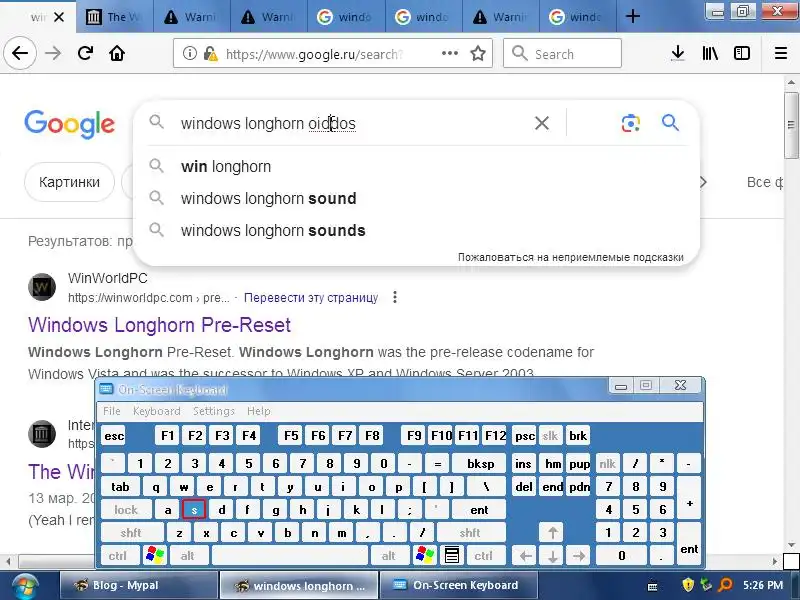This screenshot has width=800, height=600.
Task: Open a new browser tab
Action: tap(633, 16)
